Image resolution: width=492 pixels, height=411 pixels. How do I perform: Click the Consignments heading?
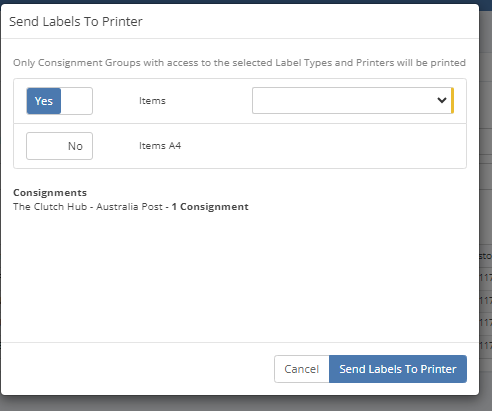coord(50,193)
